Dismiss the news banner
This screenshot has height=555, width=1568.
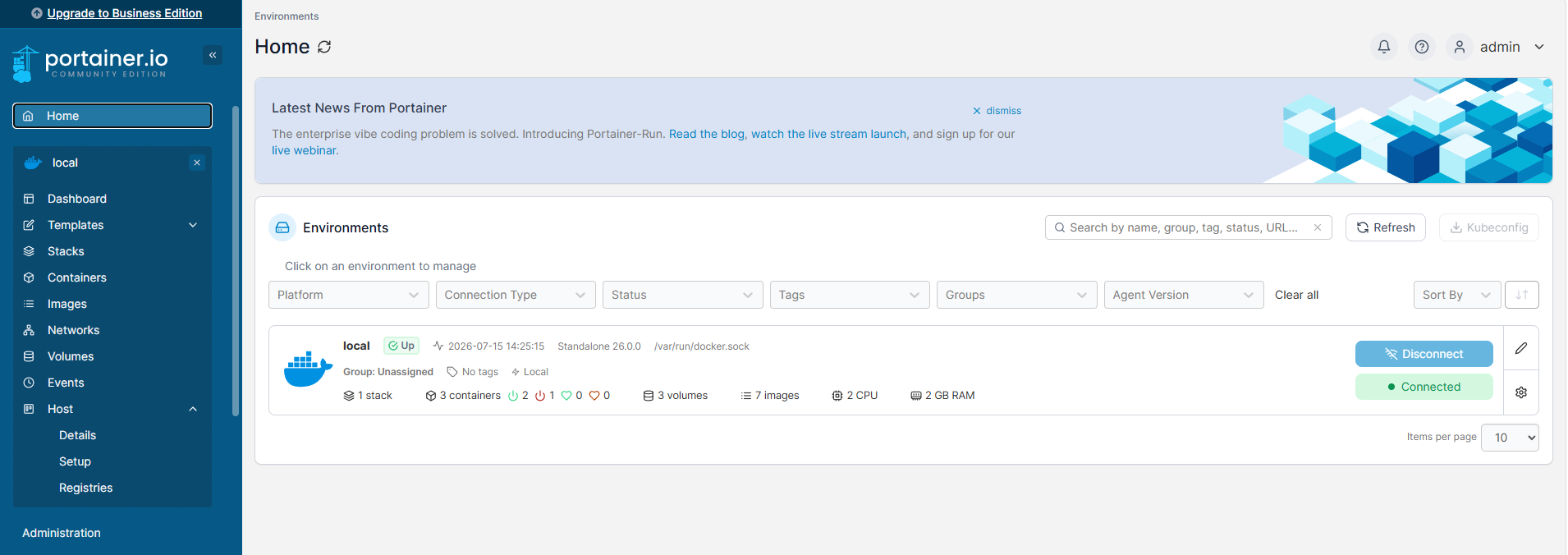click(x=997, y=111)
